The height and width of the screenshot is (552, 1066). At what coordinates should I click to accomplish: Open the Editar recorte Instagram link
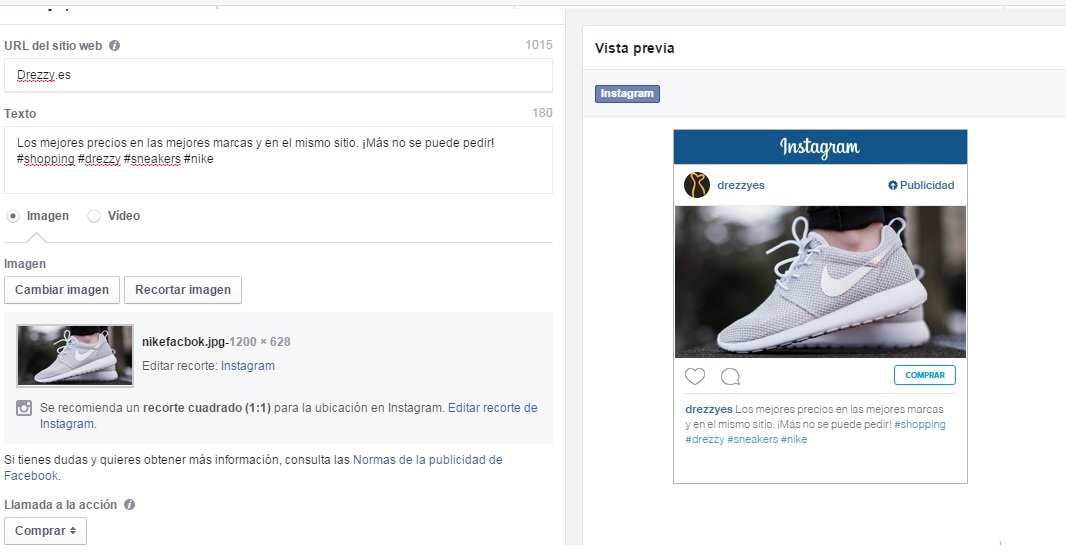(x=247, y=366)
